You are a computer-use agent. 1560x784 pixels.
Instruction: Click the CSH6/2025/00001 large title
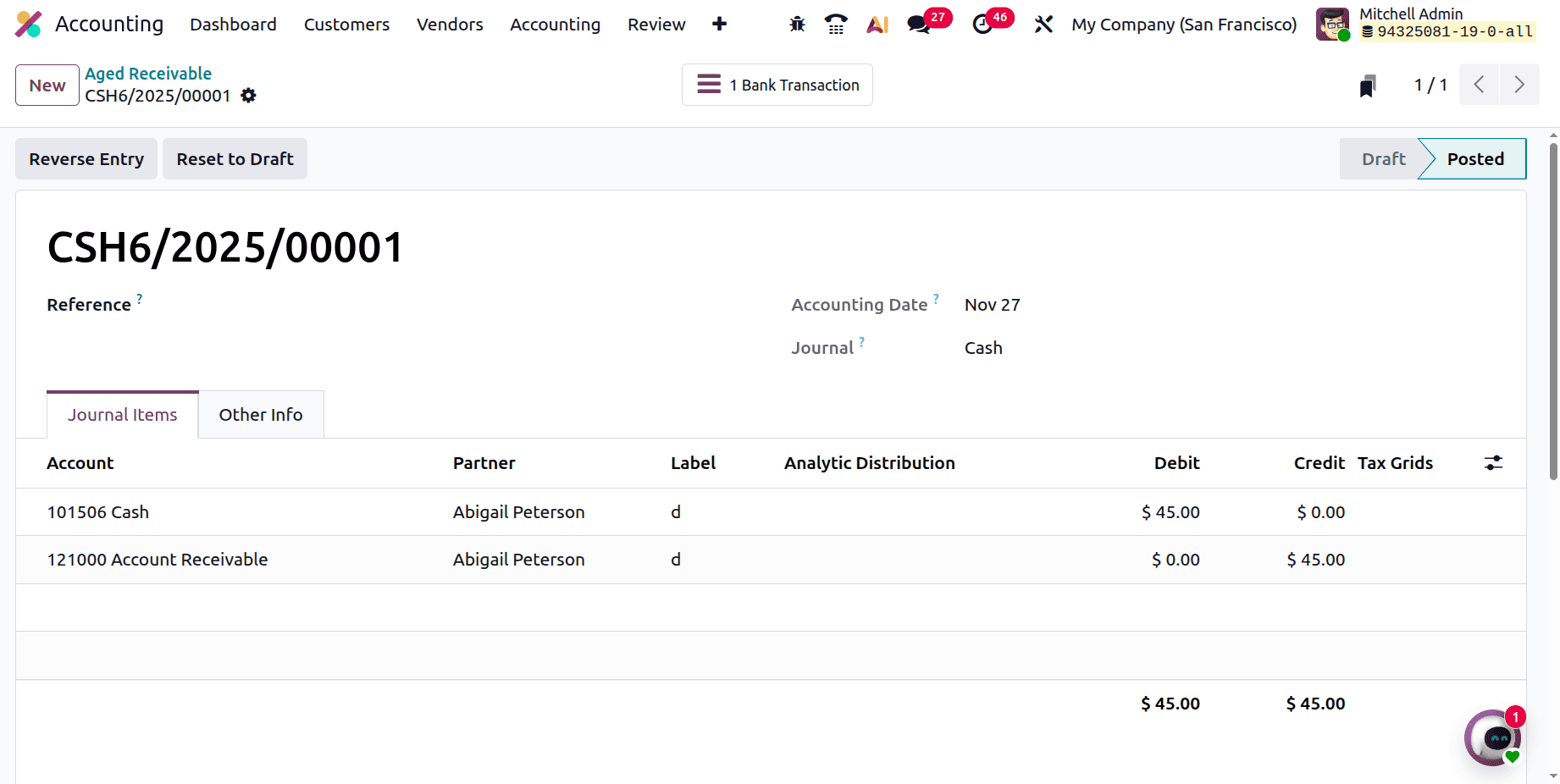[x=225, y=247]
